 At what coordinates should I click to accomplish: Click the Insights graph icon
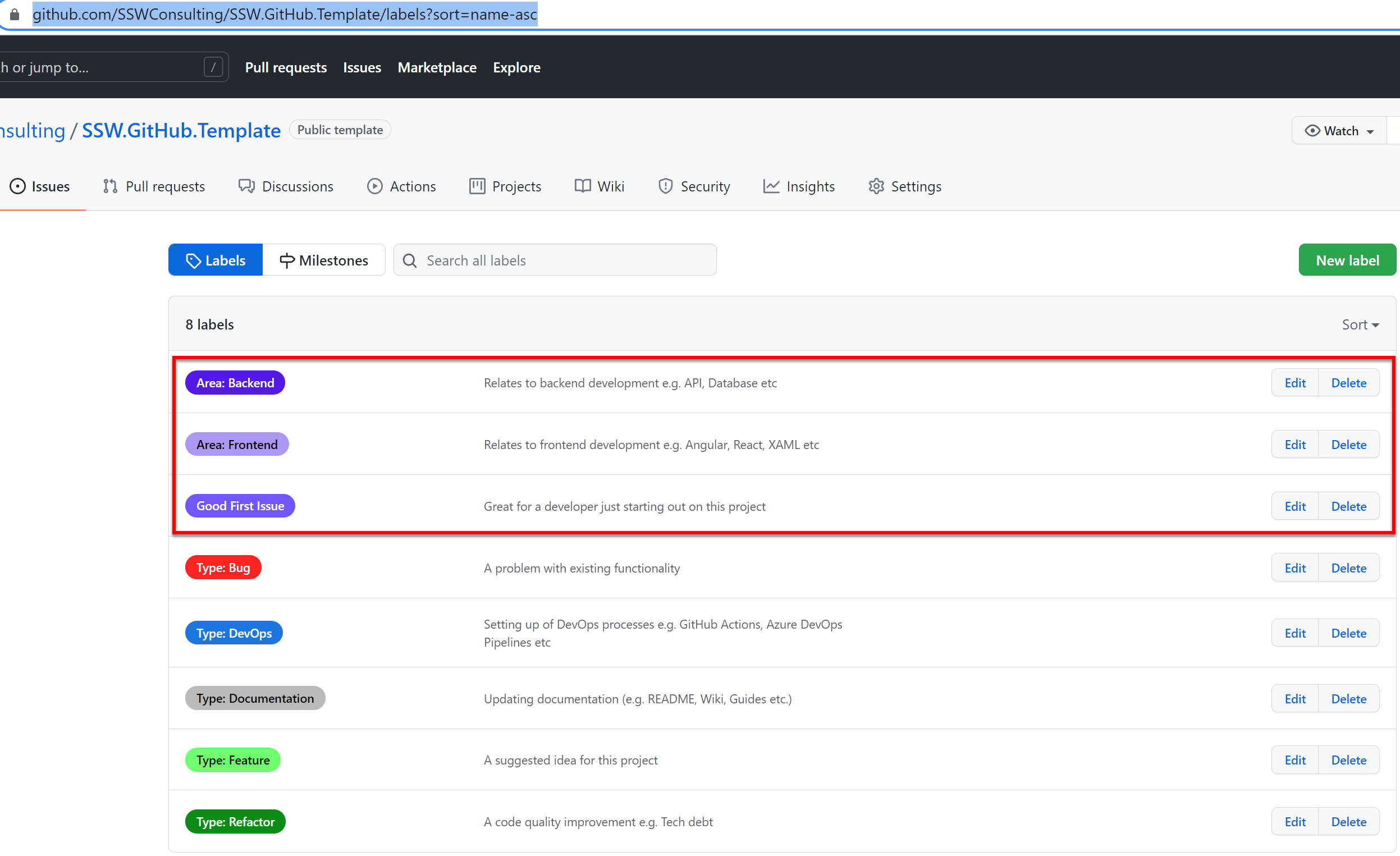(x=771, y=186)
